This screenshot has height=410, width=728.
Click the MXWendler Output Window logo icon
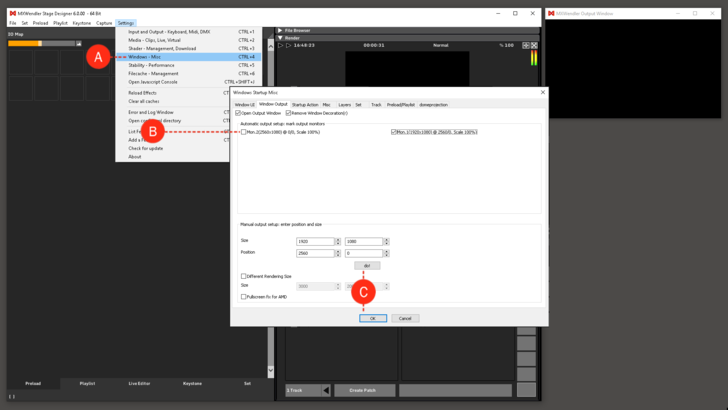(551, 13)
